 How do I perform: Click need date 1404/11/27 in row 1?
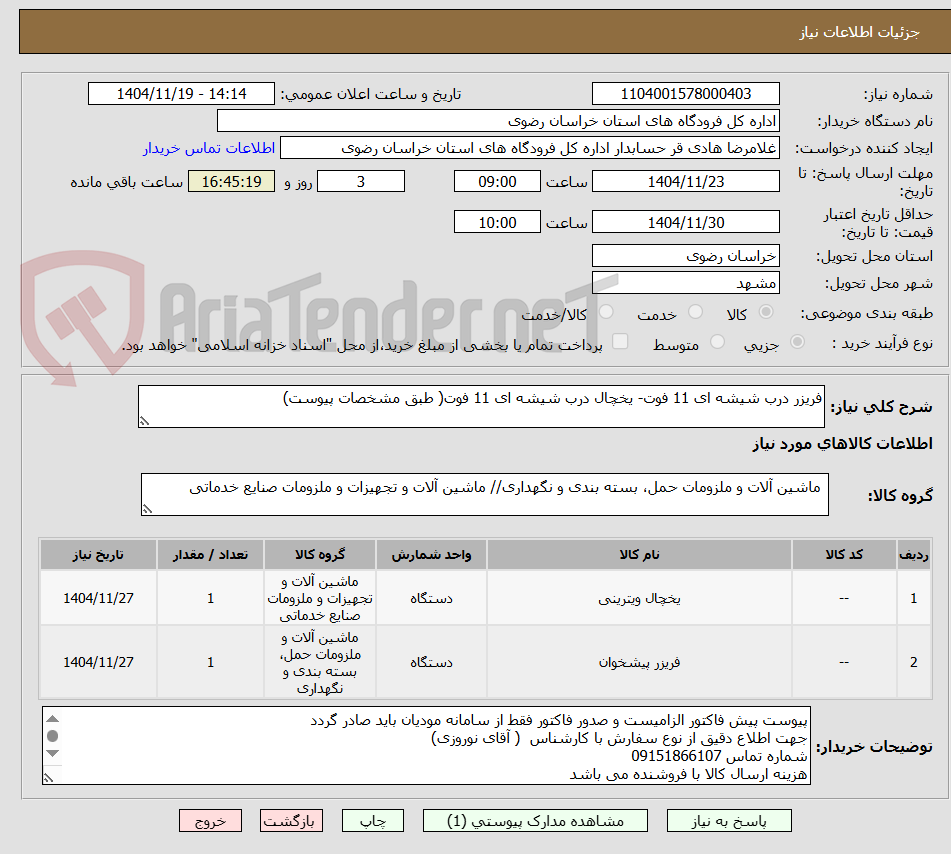tap(98, 599)
